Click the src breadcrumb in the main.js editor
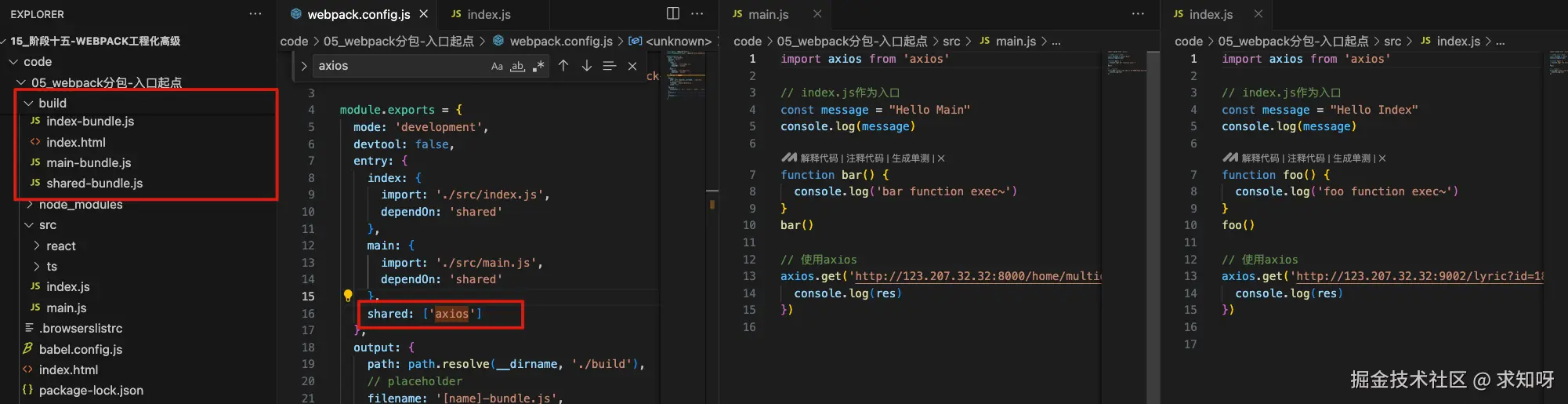This screenshot has width=1568, height=404. [951, 42]
